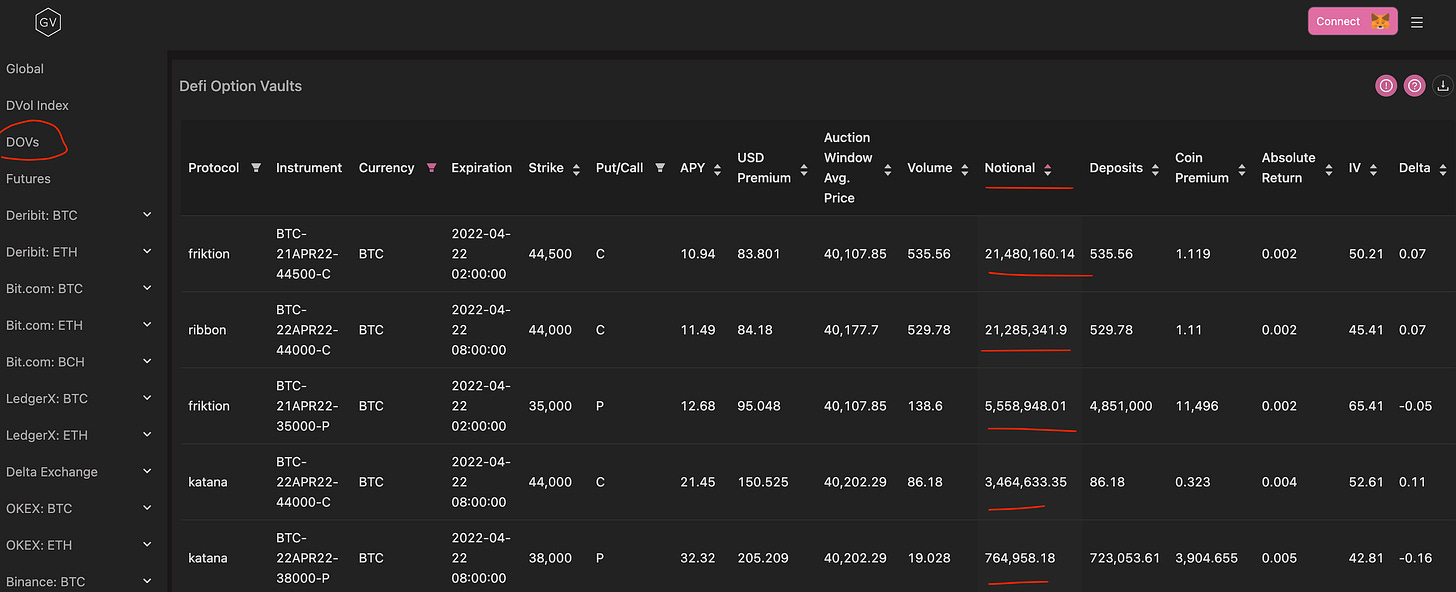Sort by Coin Premium column arrows

[x=1241, y=169]
